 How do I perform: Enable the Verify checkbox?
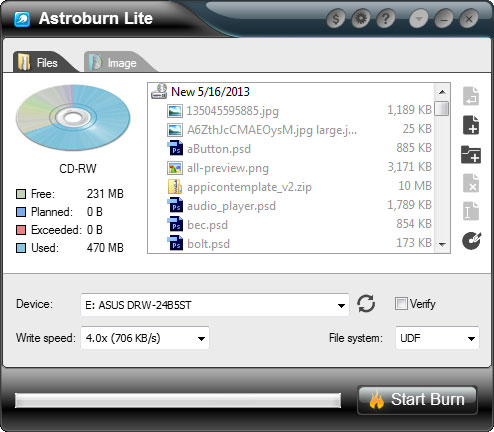[401, 304]
